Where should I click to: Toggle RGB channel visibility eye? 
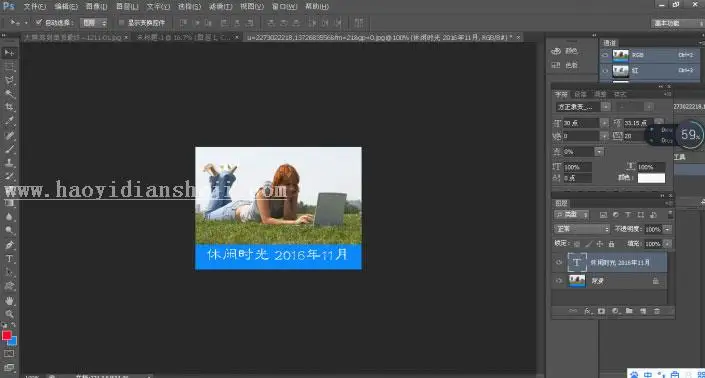point(605,55)
